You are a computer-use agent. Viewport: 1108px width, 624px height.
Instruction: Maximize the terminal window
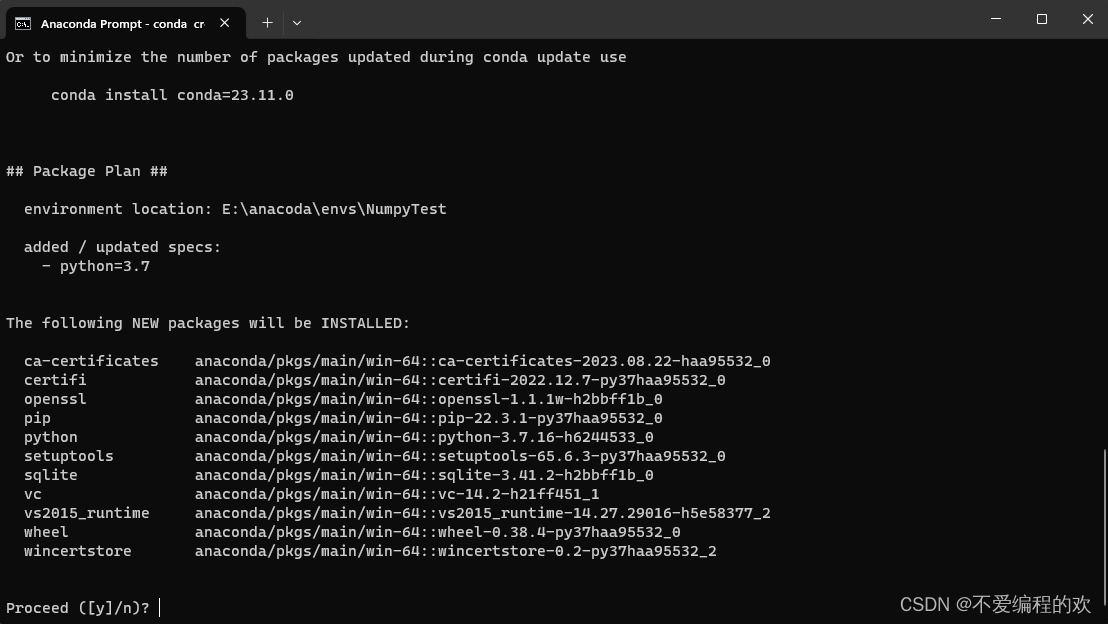pos(1042,19)
